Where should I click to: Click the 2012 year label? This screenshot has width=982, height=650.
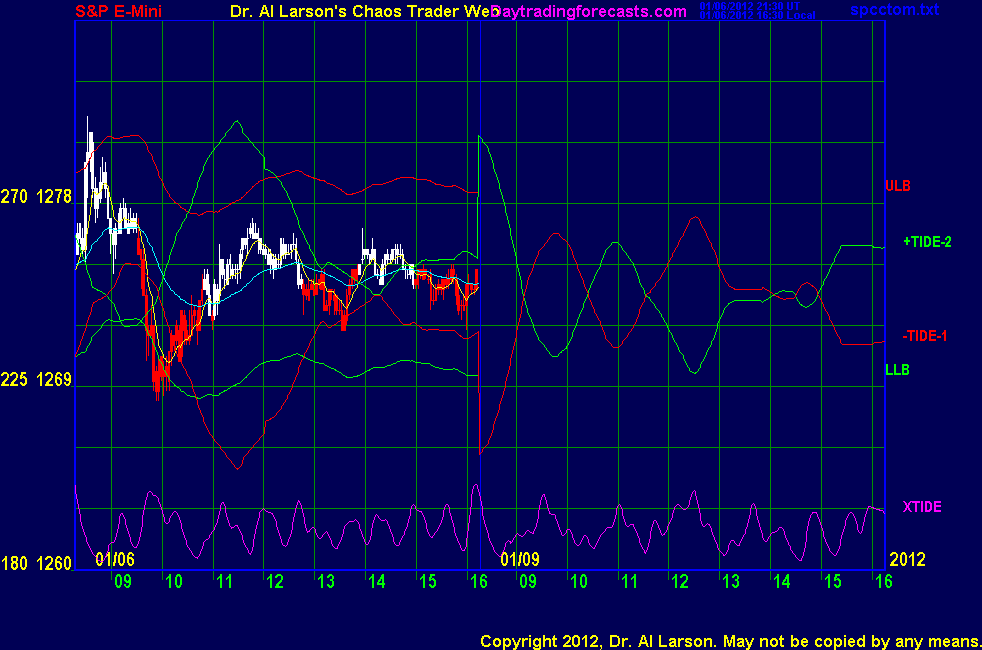(x=908, y=558)
